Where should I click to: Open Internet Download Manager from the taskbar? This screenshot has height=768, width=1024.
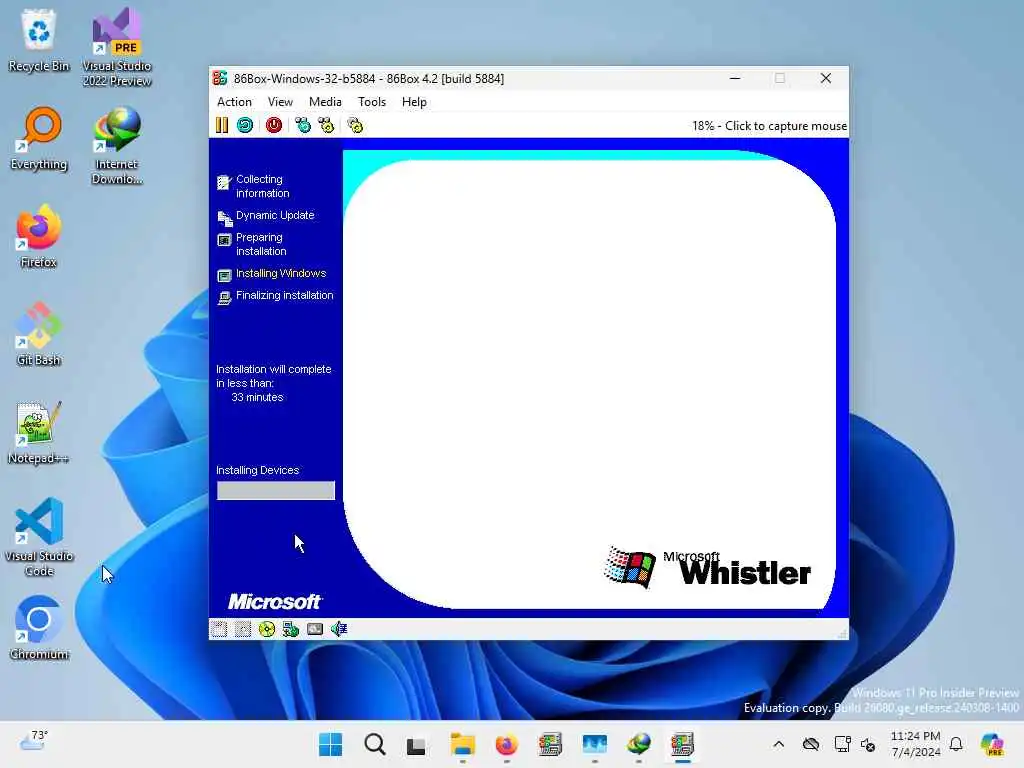[639, 744]
